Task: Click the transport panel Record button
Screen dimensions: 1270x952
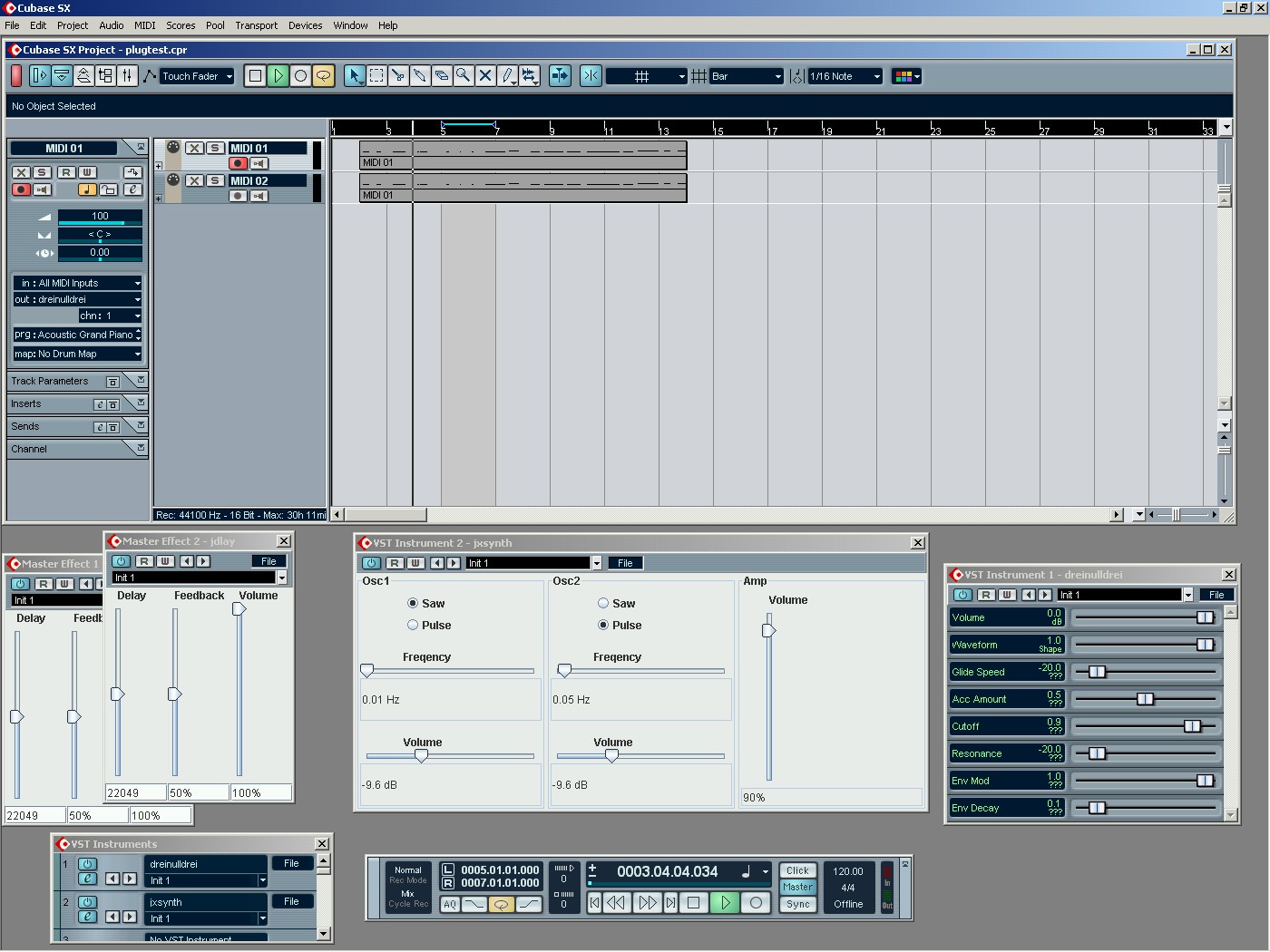Action: click(756, 903)
